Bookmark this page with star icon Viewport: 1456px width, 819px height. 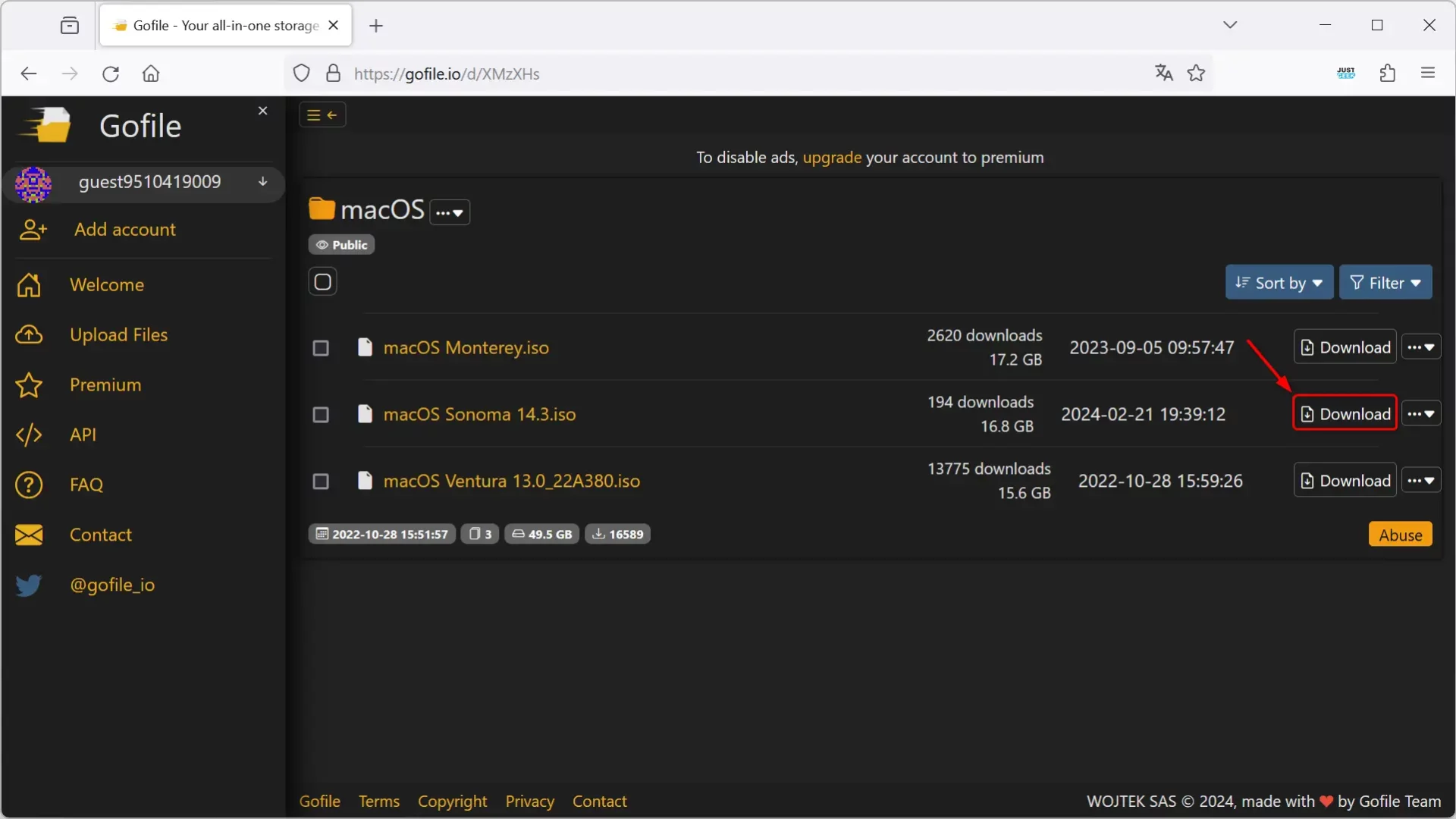tap(1197, 73)
